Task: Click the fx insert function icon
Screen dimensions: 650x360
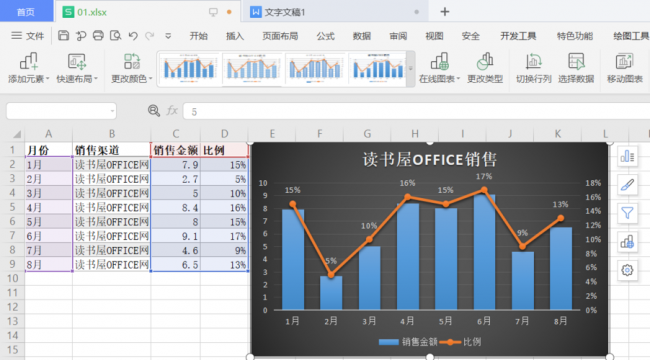Action: pos(172,110)
